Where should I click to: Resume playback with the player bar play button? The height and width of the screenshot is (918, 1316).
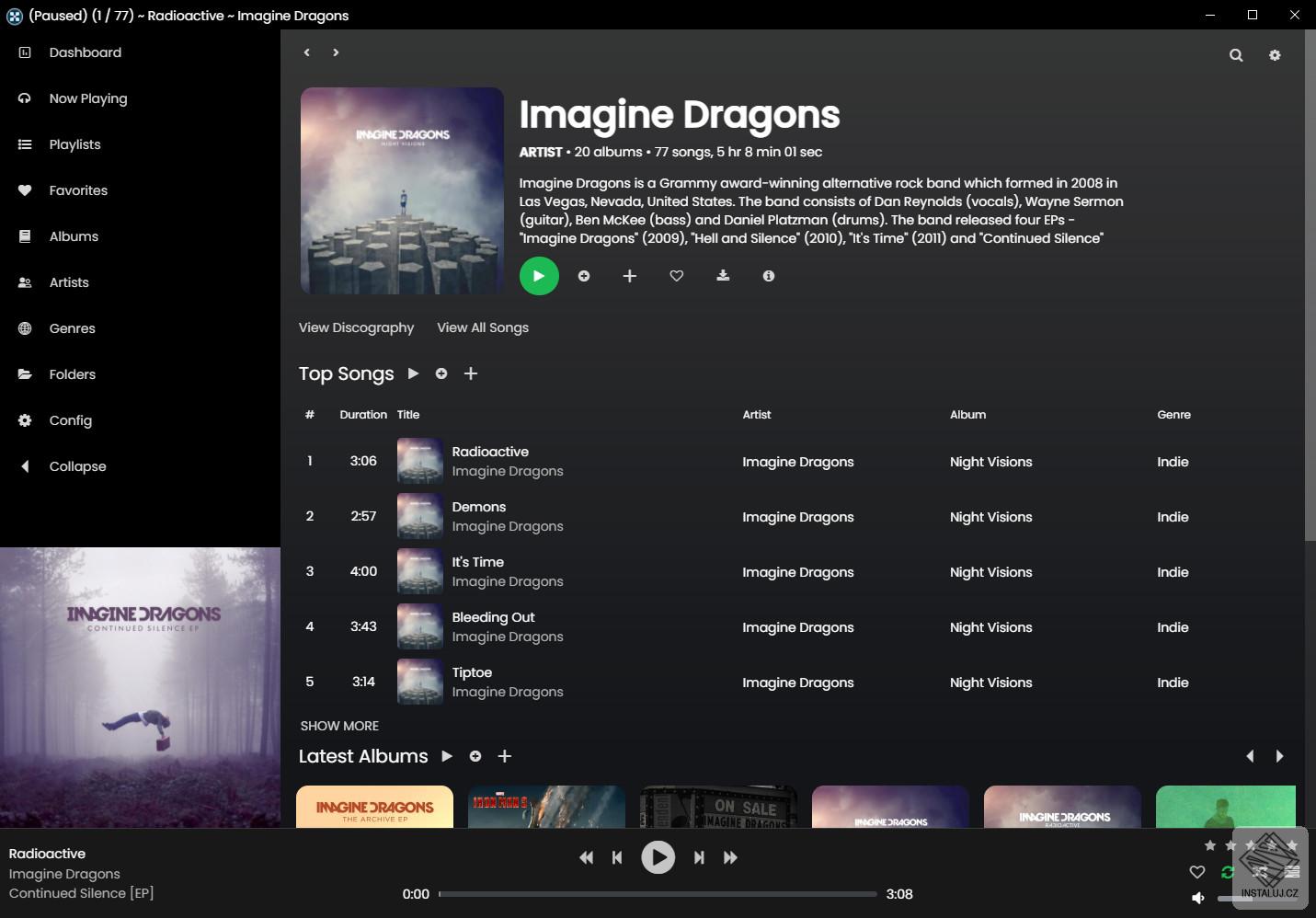tap(658, 857)
